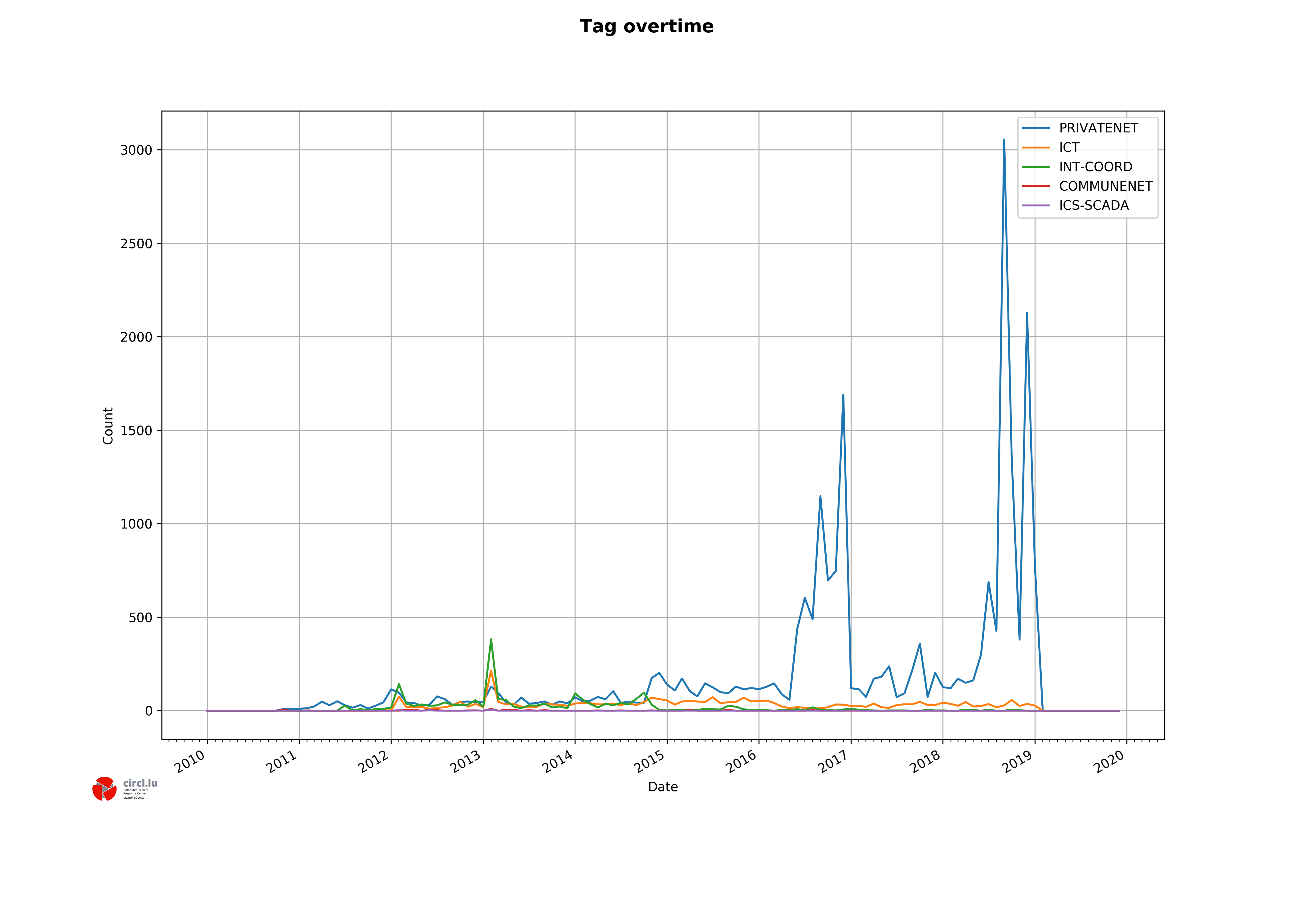The image size is (1294, 924).
Task: Click the Count y-axis label
Action: coord(108,426)
